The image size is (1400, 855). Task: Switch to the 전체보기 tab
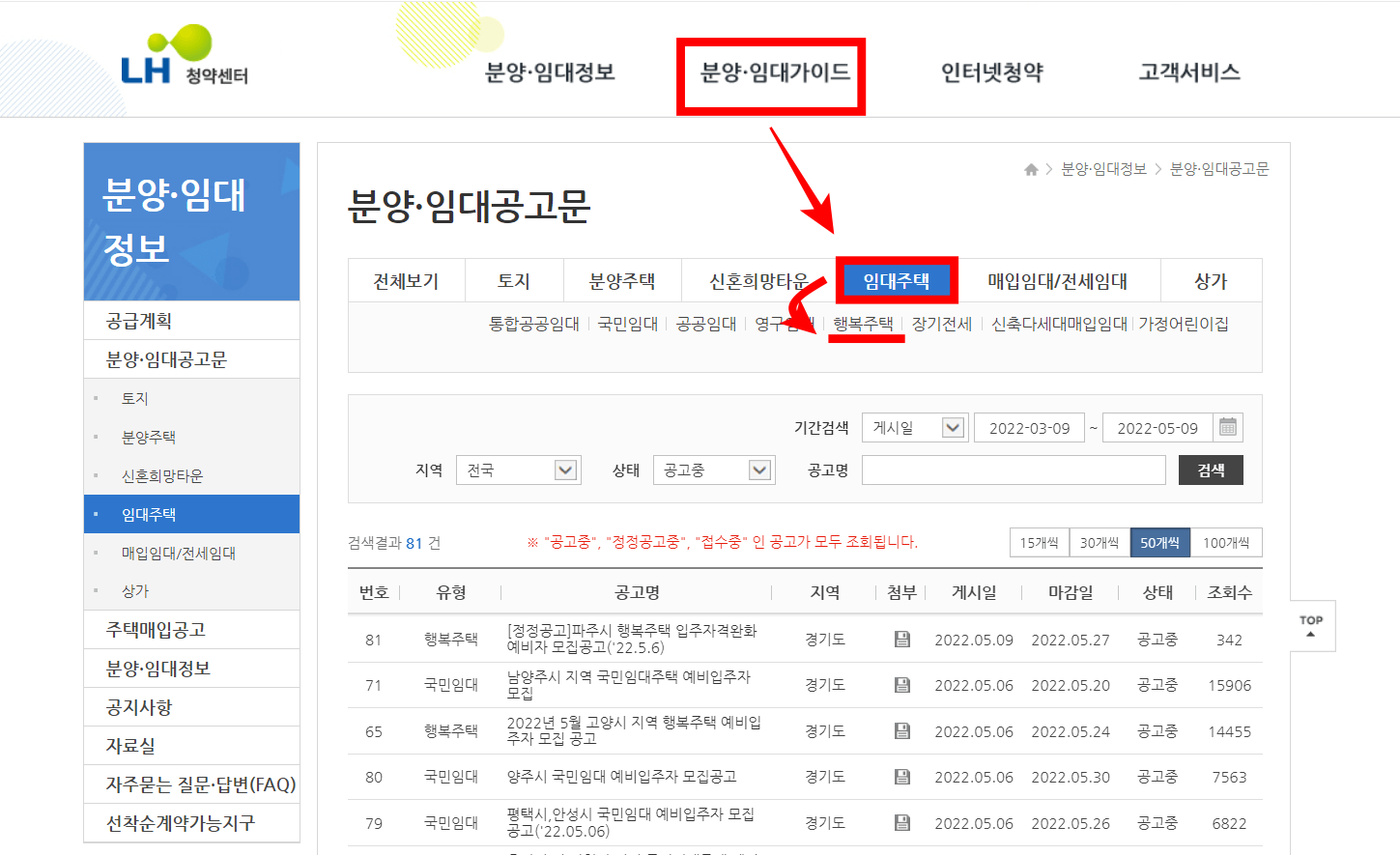407,281
